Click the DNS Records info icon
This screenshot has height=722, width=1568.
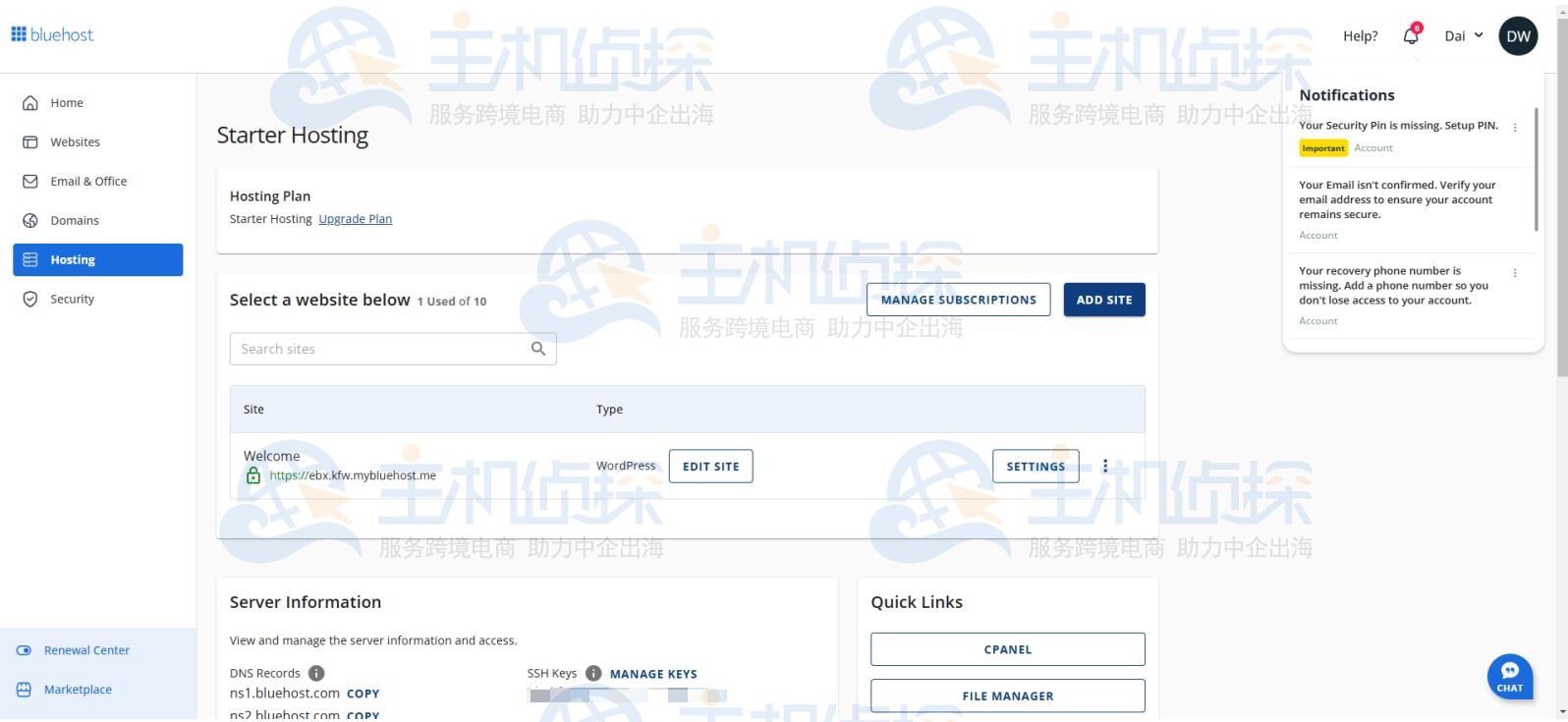tap(316, 673)
